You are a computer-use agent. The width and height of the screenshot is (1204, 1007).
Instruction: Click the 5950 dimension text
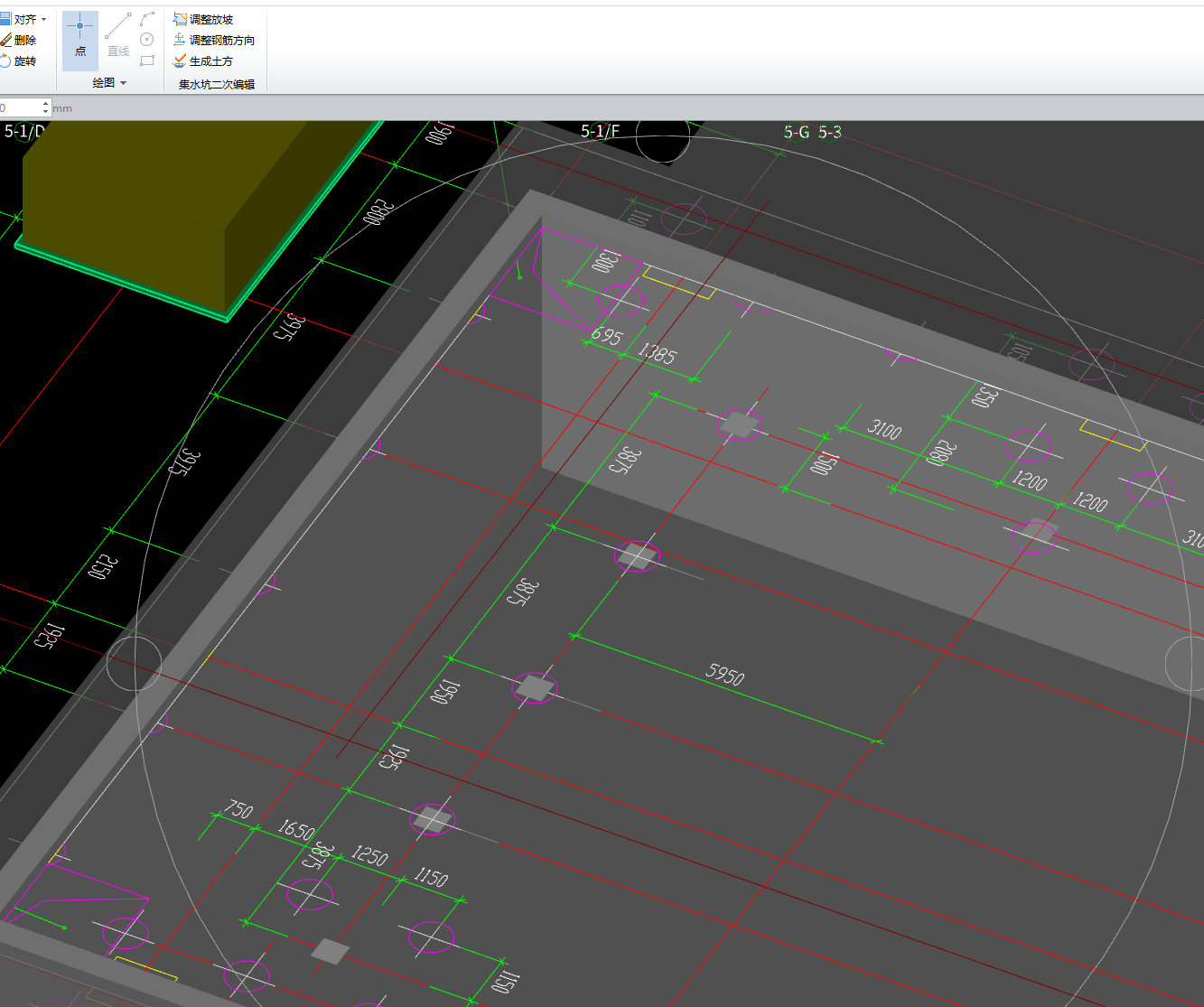(x=725, y=674)
